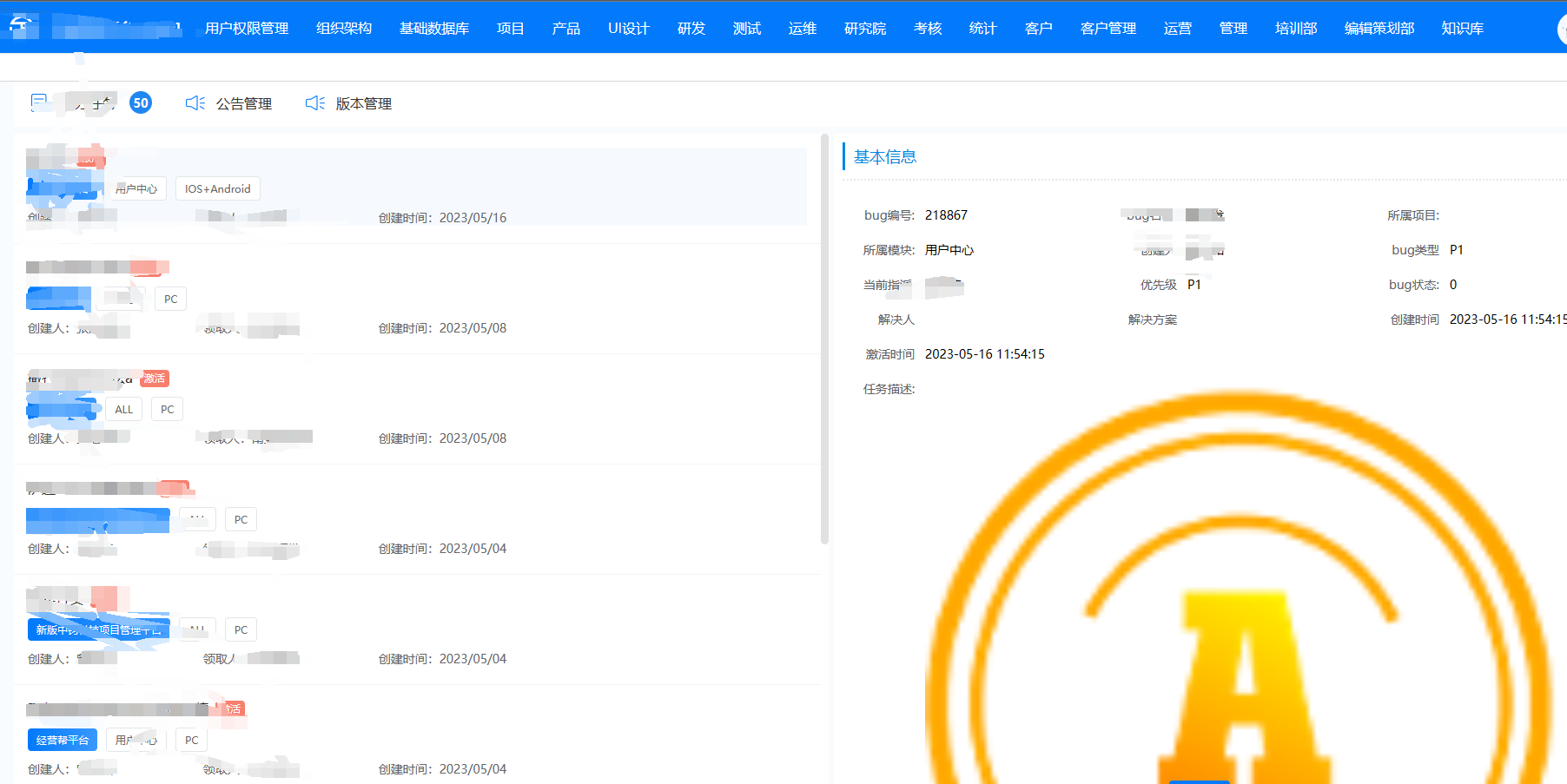Select the 项目 menu item
The image size is (1567, 784).
511,29
